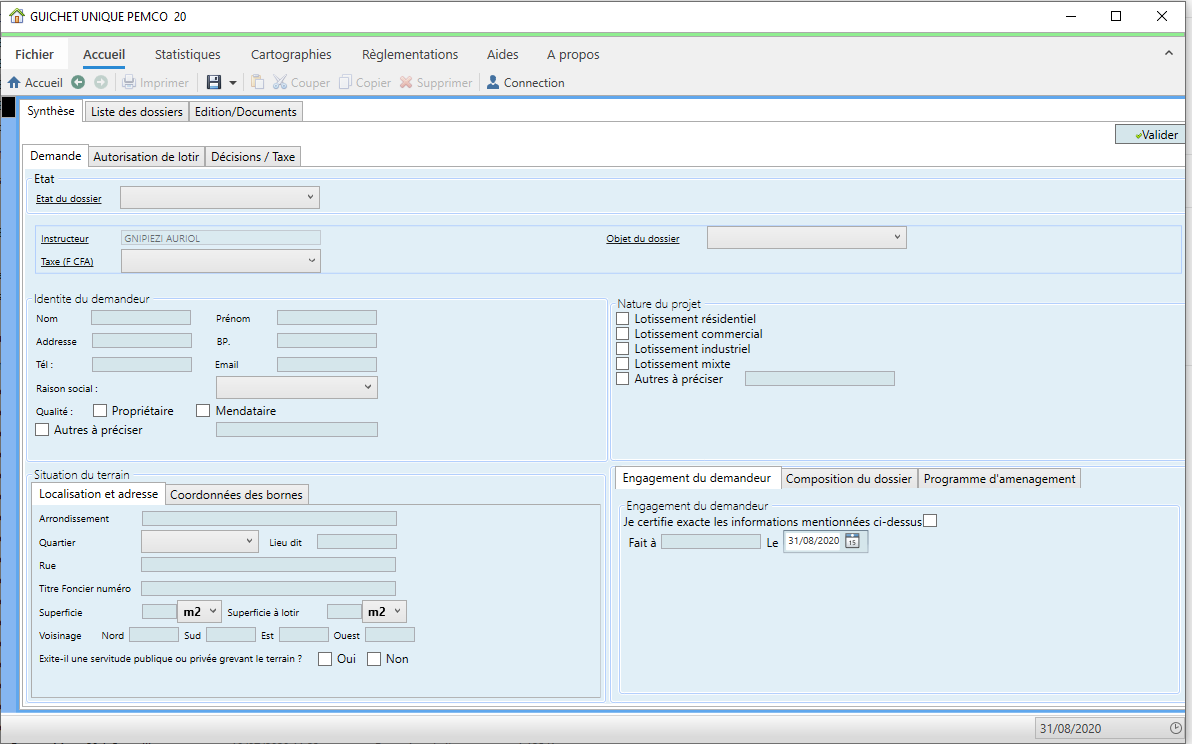Open the Statistiques ribbon tab
Screen dimensions: 1192x744
click(188, 54)
